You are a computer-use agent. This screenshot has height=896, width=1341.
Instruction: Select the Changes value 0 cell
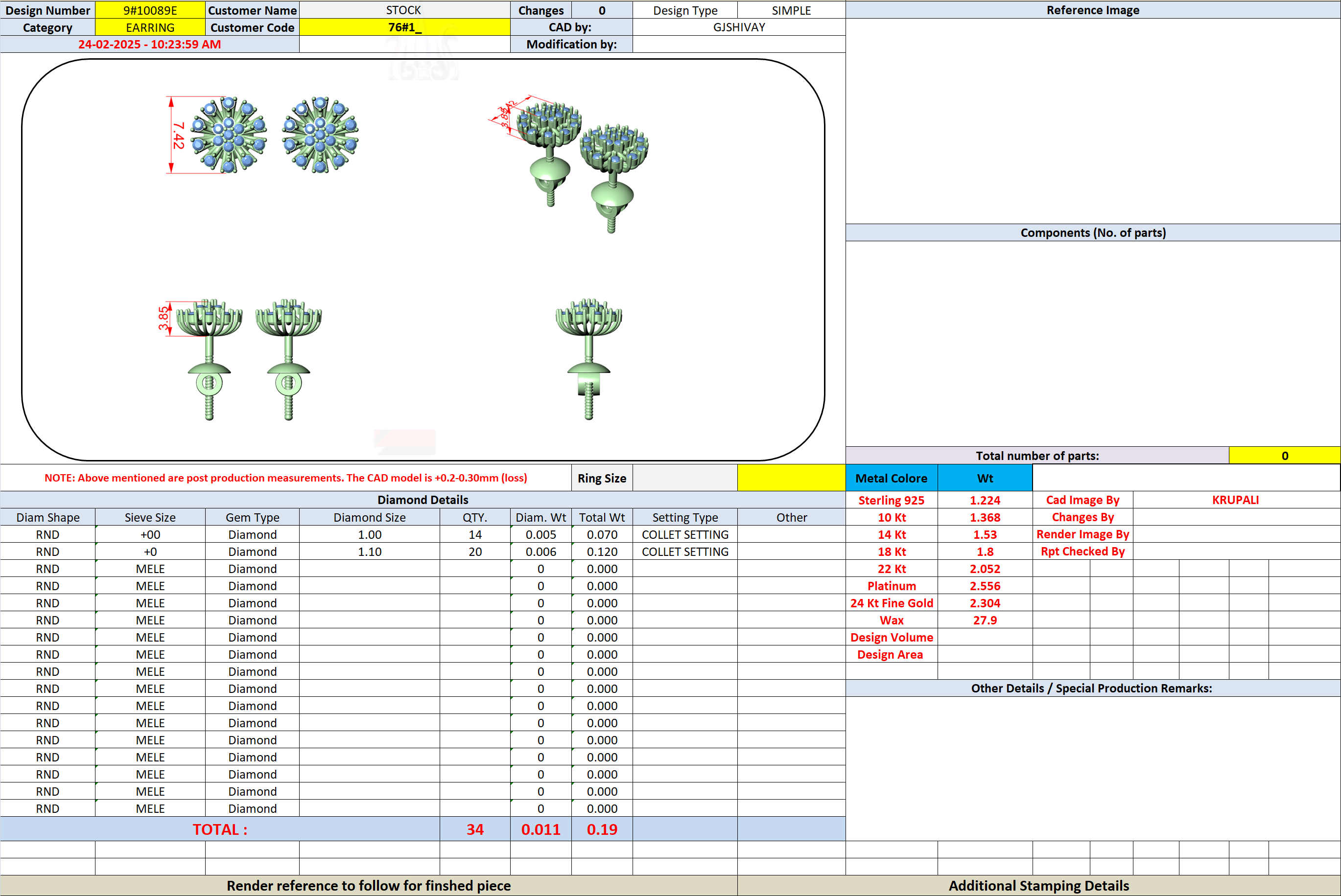coord(602,10)
